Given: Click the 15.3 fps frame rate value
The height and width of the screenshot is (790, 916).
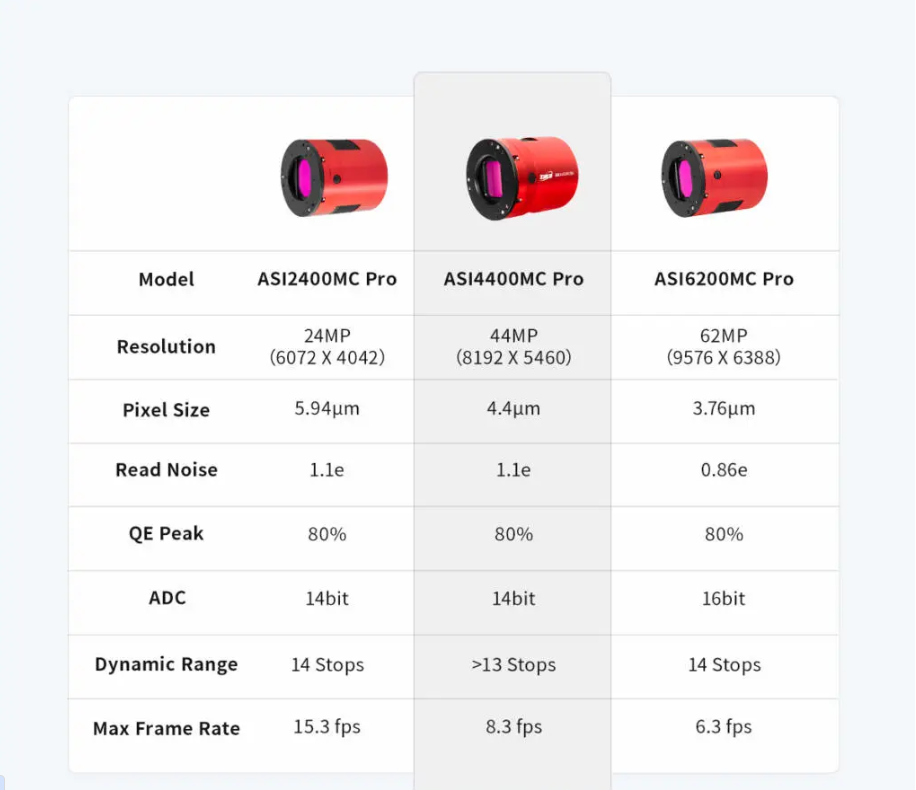Looking at the screenshot, I should [327, 727].
